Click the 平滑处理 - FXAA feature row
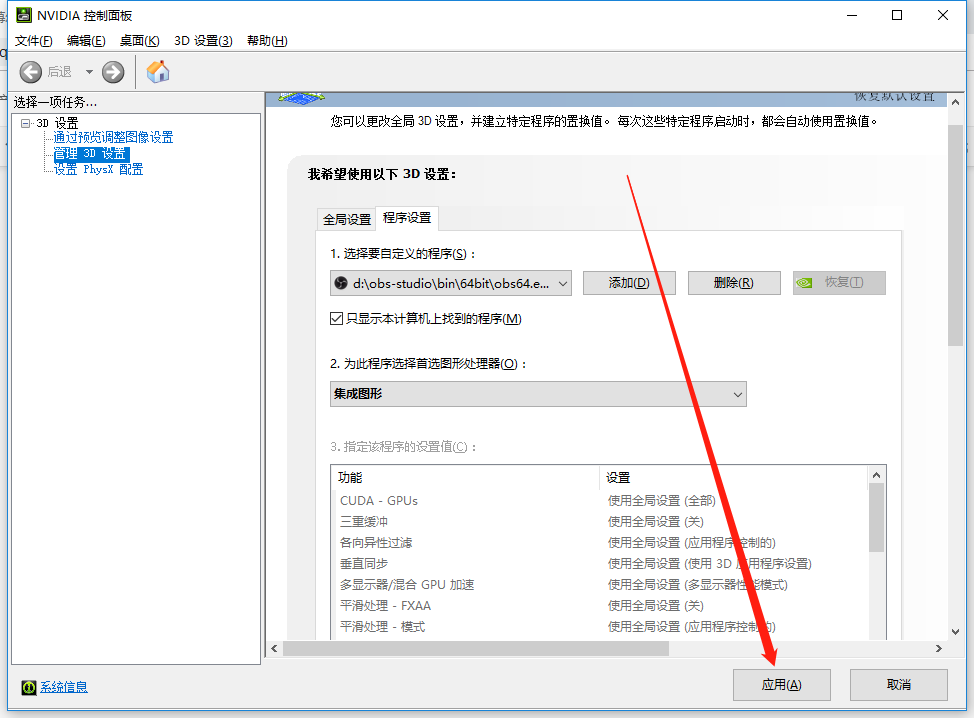The height and width of the screenshot is (718, 974). coord(599,606)
